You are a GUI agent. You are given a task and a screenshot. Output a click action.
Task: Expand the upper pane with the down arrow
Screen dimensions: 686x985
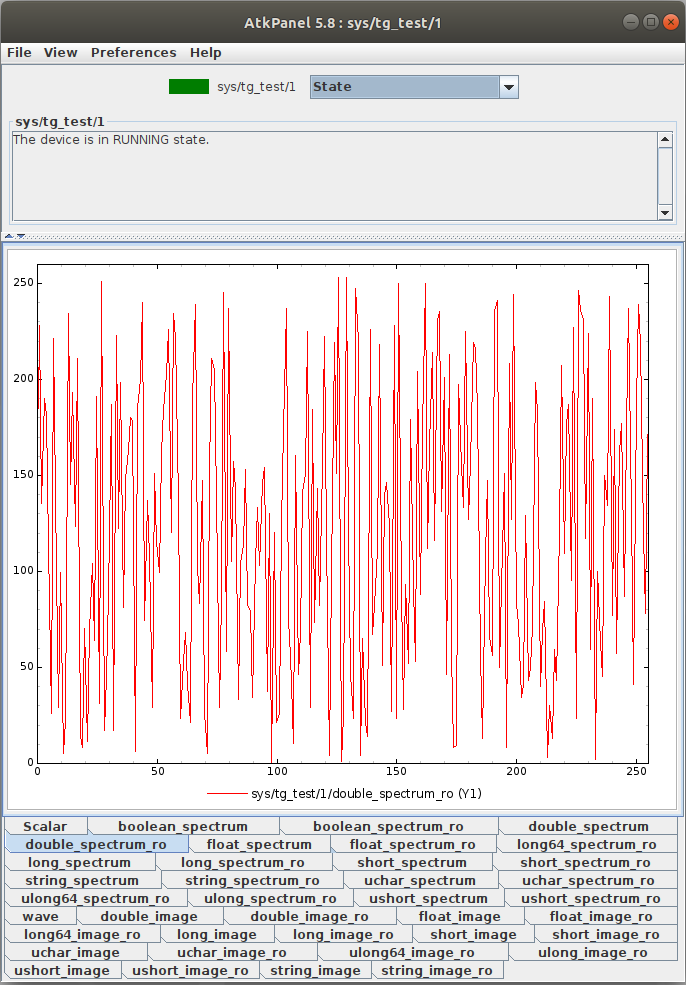pyautogui.click(x=20, y=236)
